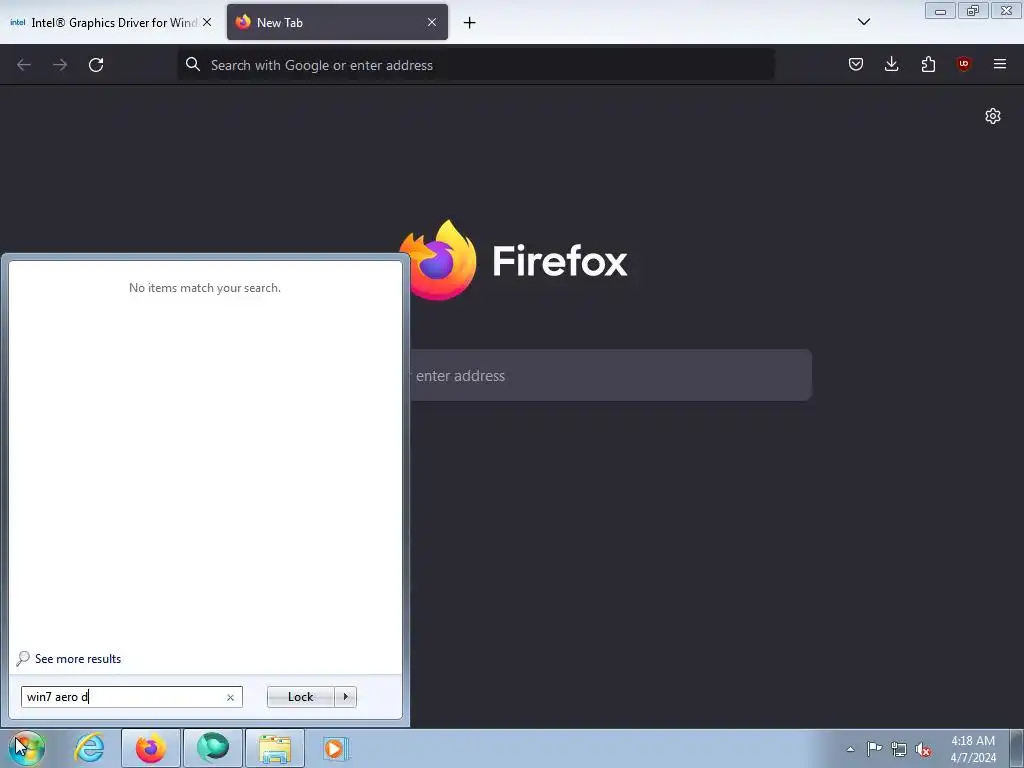Switch to the Intel Graphics Driver tab
The image size is (1024, 768).
pos(111,22)
